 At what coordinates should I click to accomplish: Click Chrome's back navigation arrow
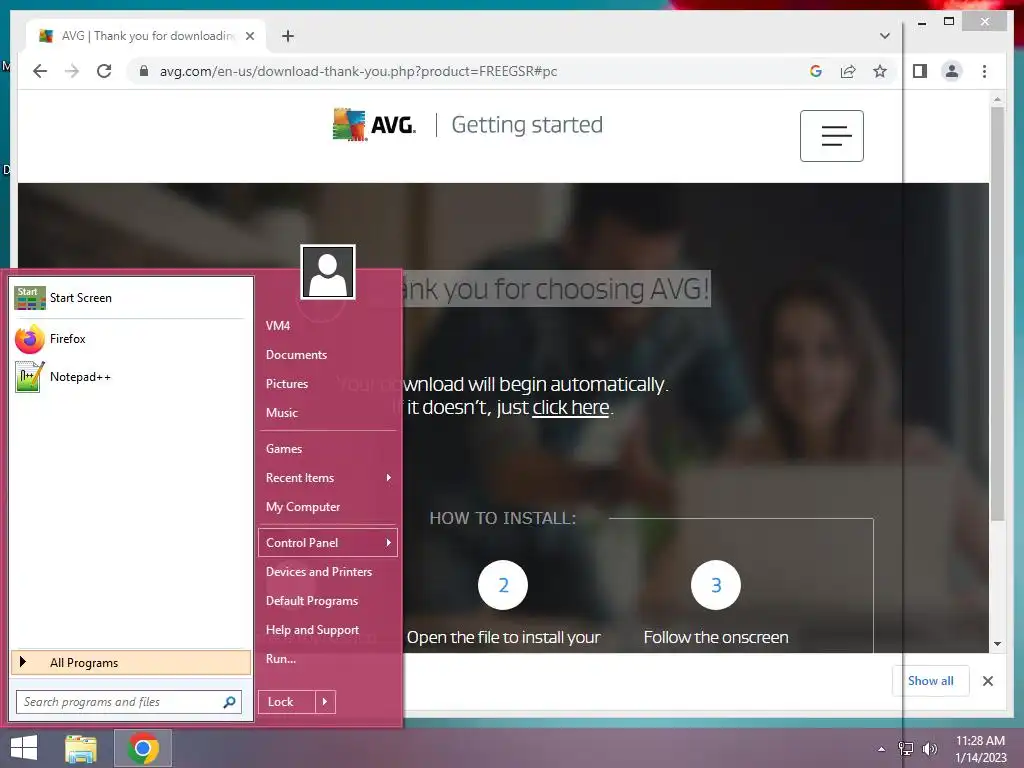[40, 71]
